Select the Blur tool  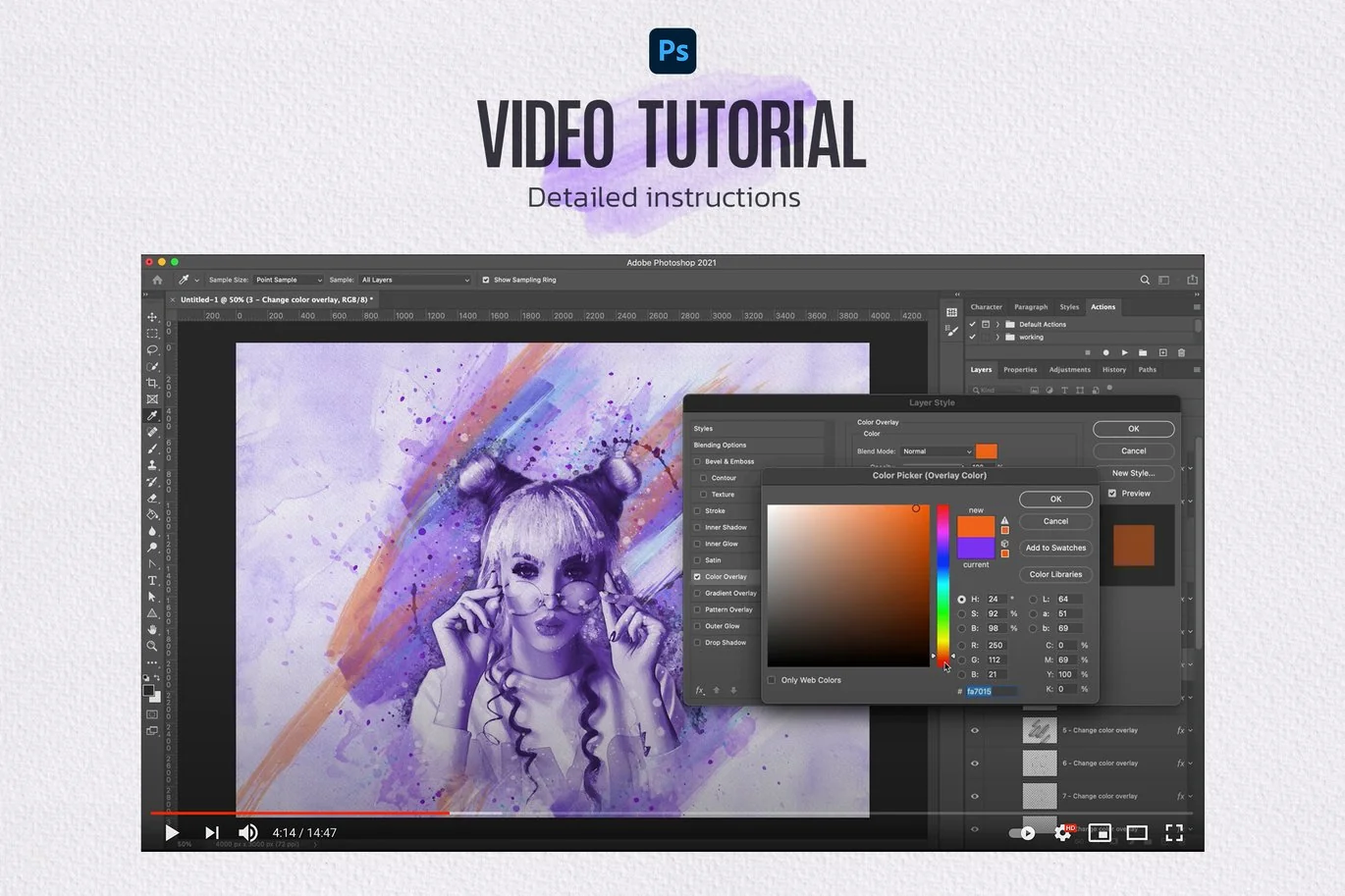[152, 531]
